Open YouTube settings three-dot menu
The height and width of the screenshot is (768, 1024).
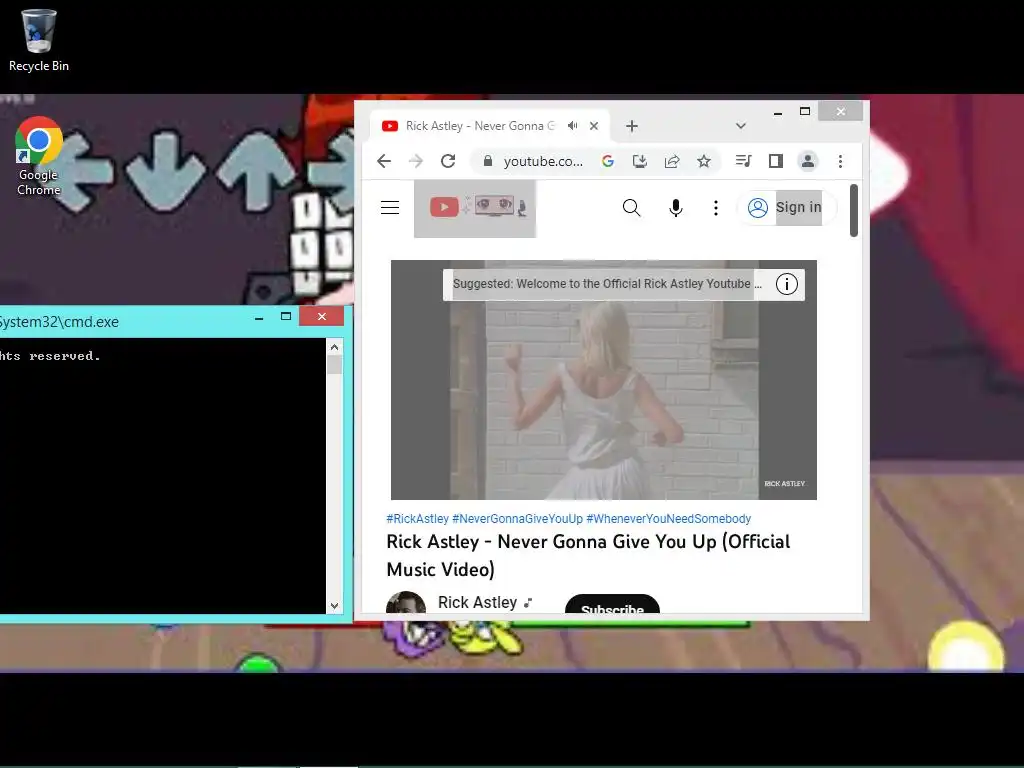pos(716,208)
